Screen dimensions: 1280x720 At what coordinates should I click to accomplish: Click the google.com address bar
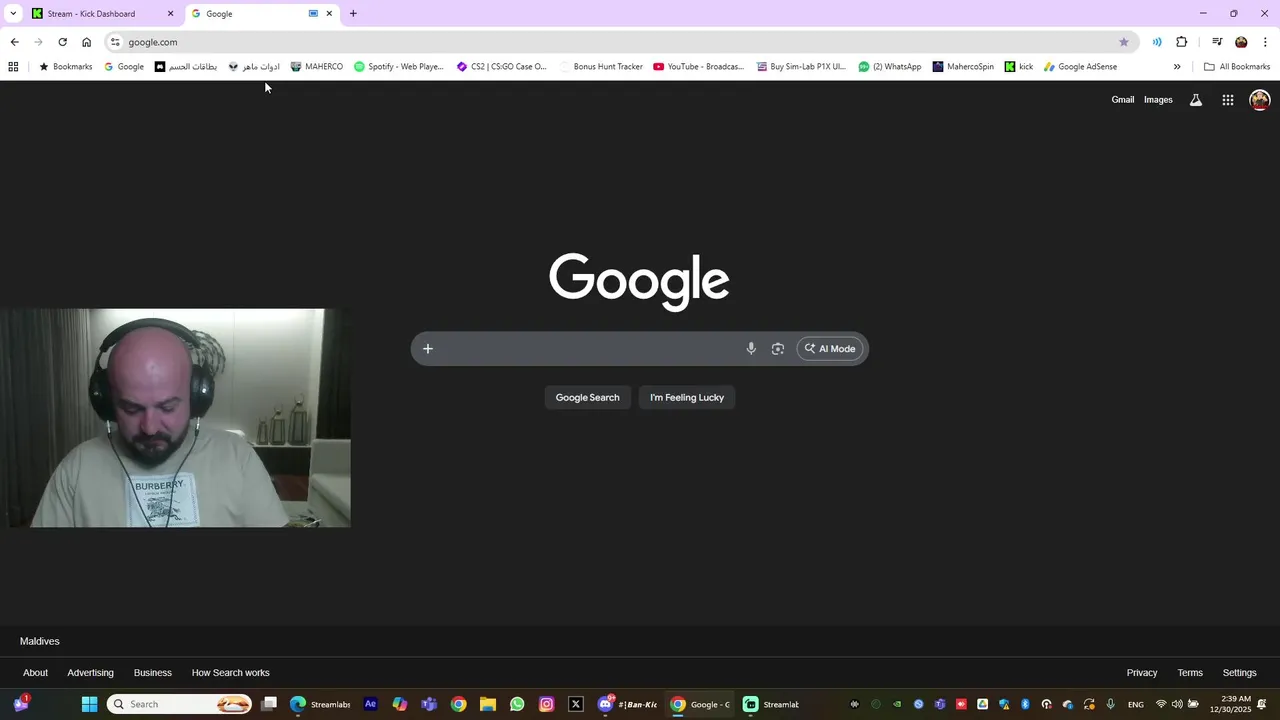[620, 42]
